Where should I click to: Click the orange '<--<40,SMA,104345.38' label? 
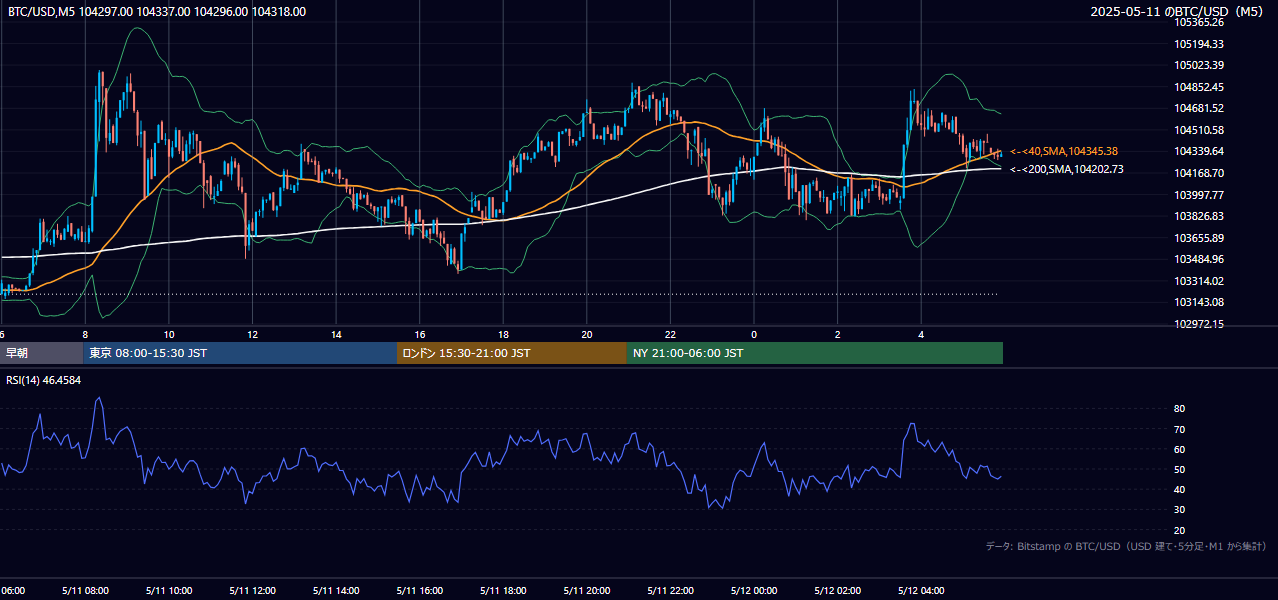tap(1064, 151)
